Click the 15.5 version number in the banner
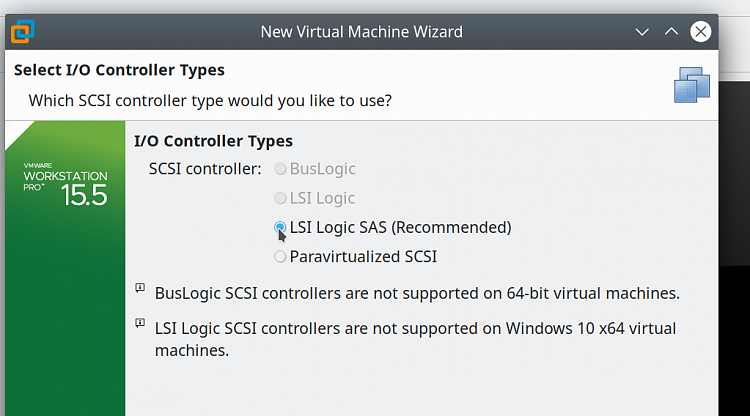The image size is (750, 416). pos(84,195)
